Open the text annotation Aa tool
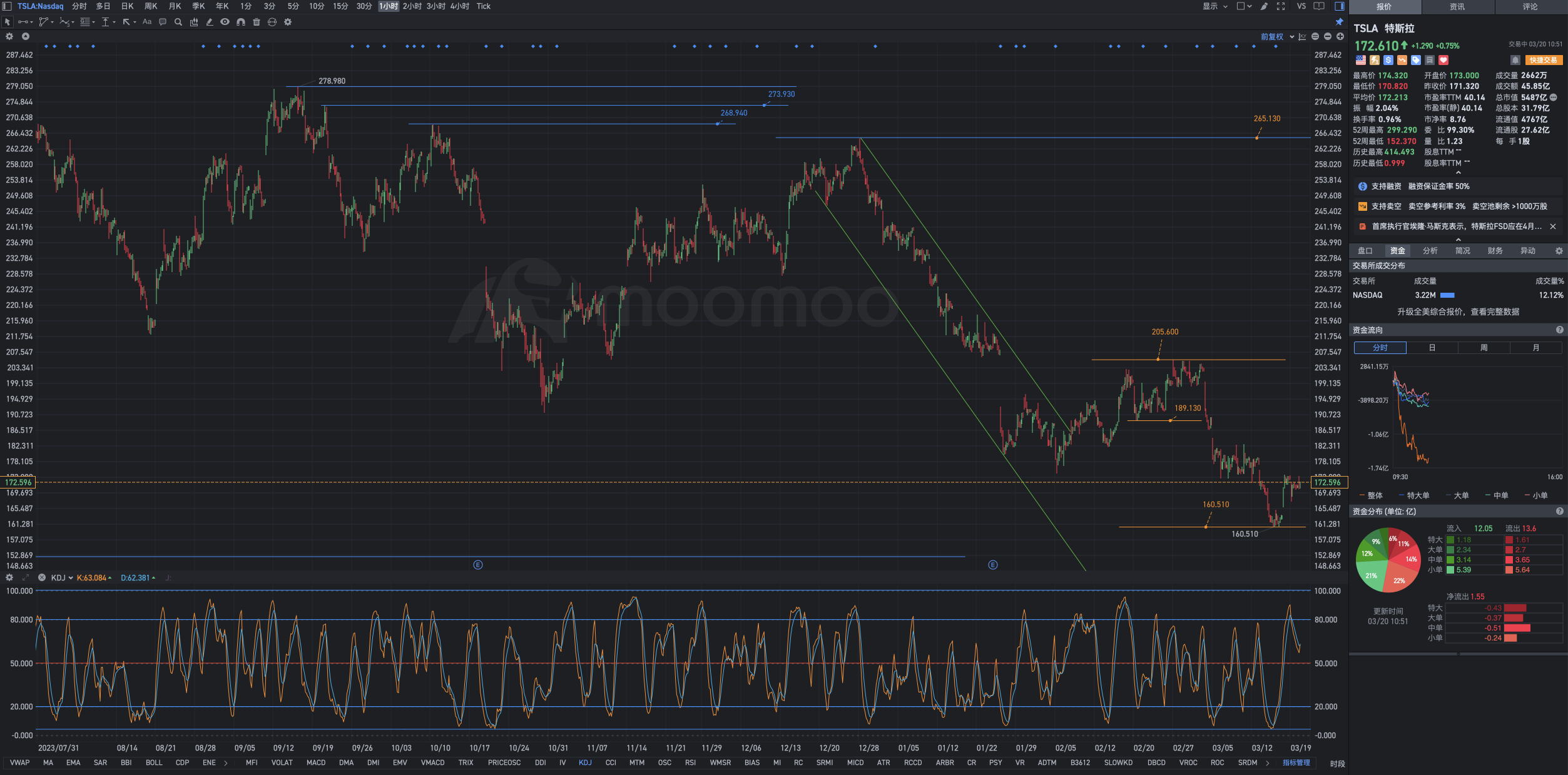Viewport: 1568px width, 775px height. pos(147,22)
